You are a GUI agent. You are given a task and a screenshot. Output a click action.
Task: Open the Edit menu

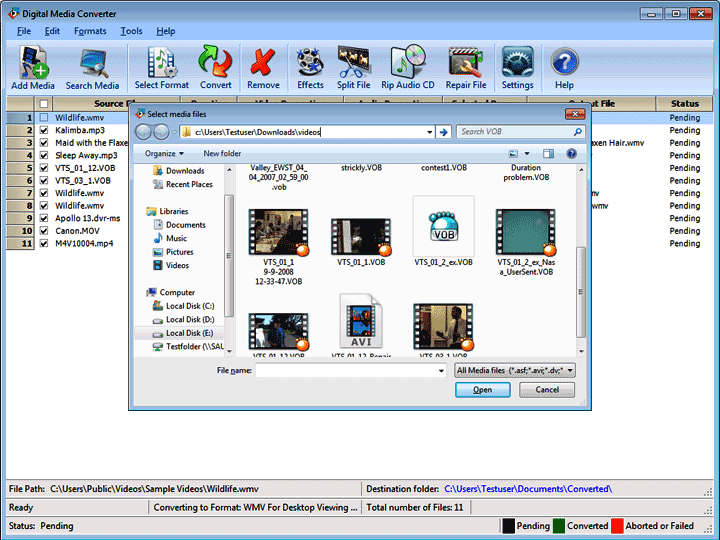click(52, 31)
